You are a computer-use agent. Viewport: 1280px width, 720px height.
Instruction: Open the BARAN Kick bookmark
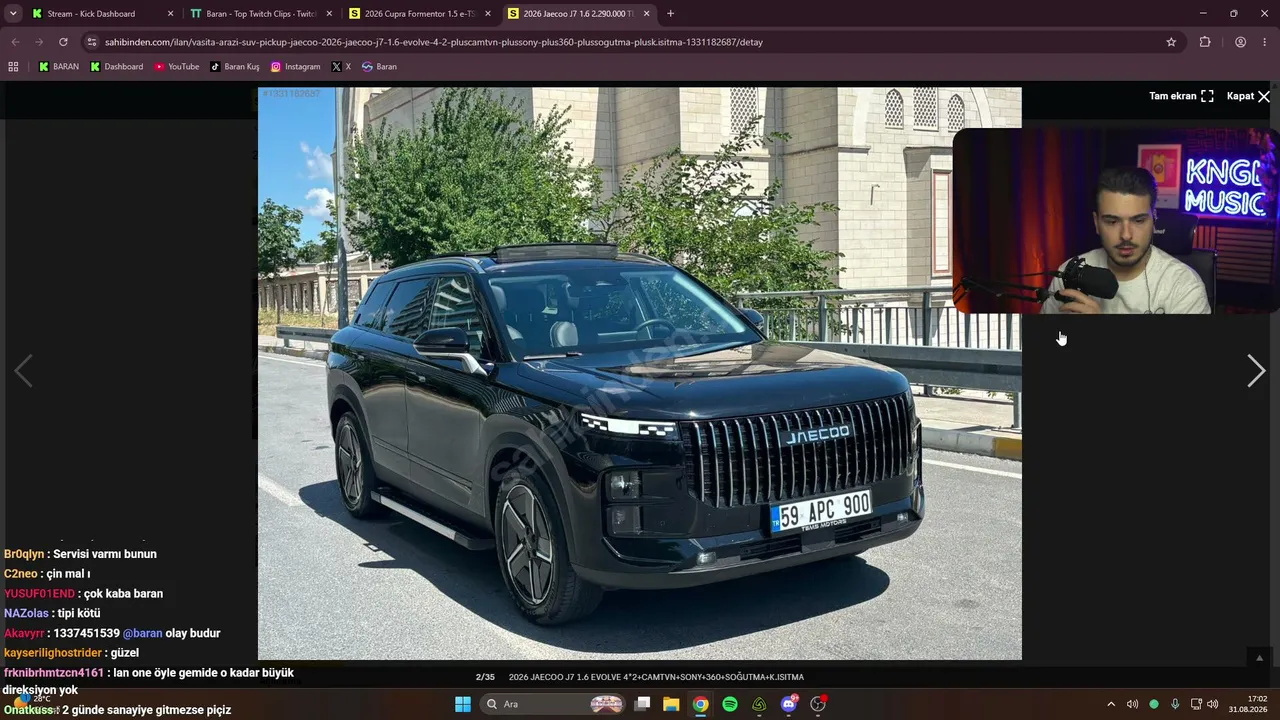[58, 66]
